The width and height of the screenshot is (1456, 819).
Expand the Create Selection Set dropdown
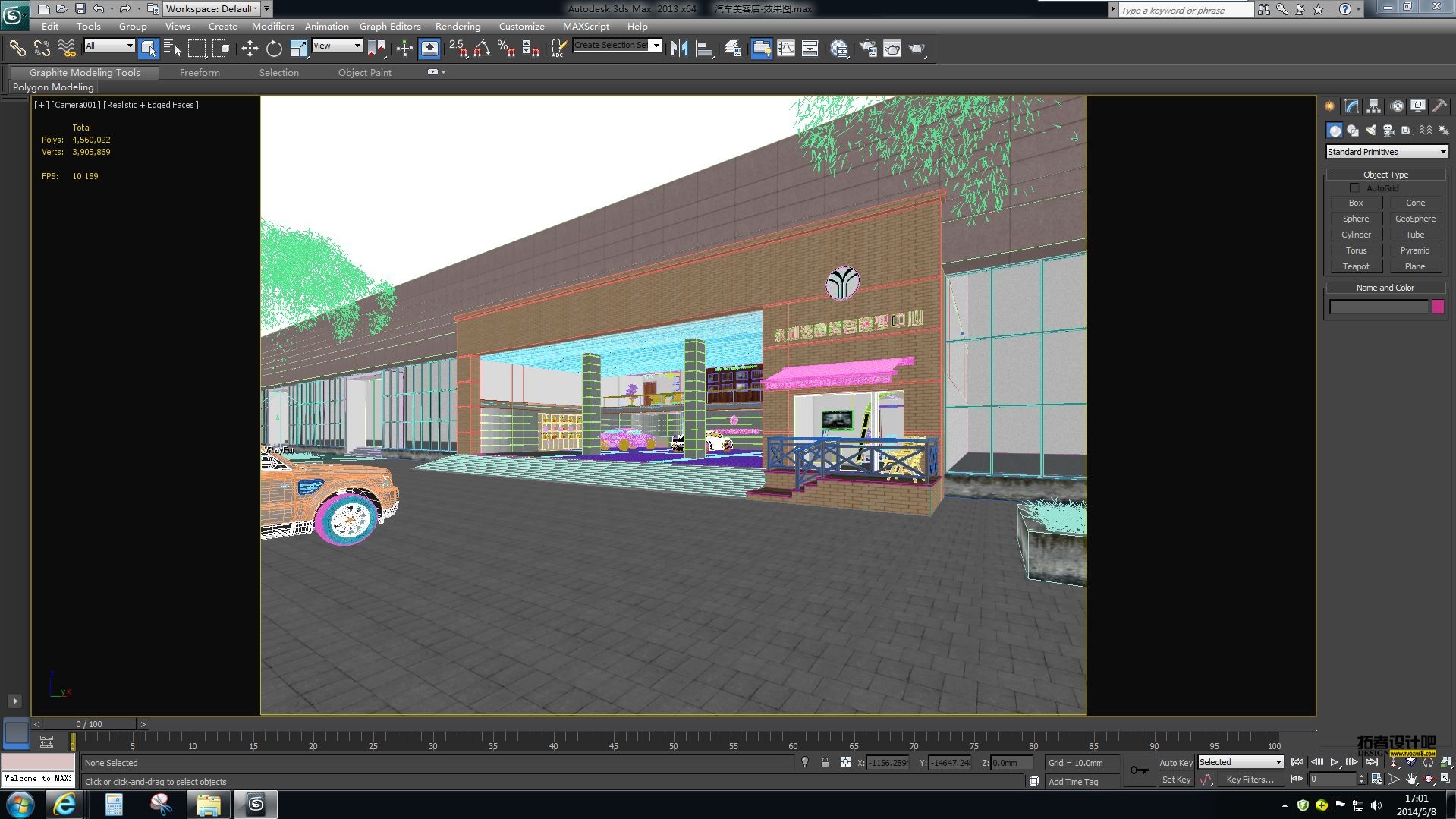pyautogui.click(x=656, y=46)
